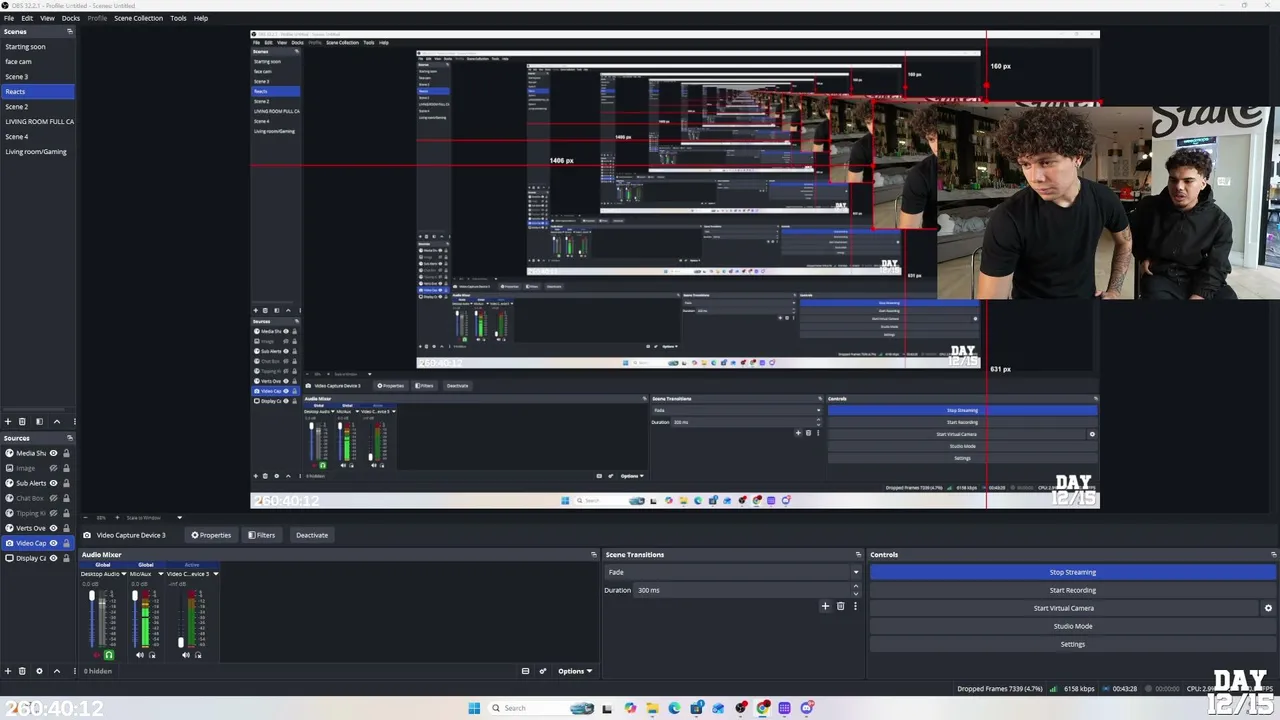
Task: Pop out the Audio Mixer dock
Action: point(594,555)
